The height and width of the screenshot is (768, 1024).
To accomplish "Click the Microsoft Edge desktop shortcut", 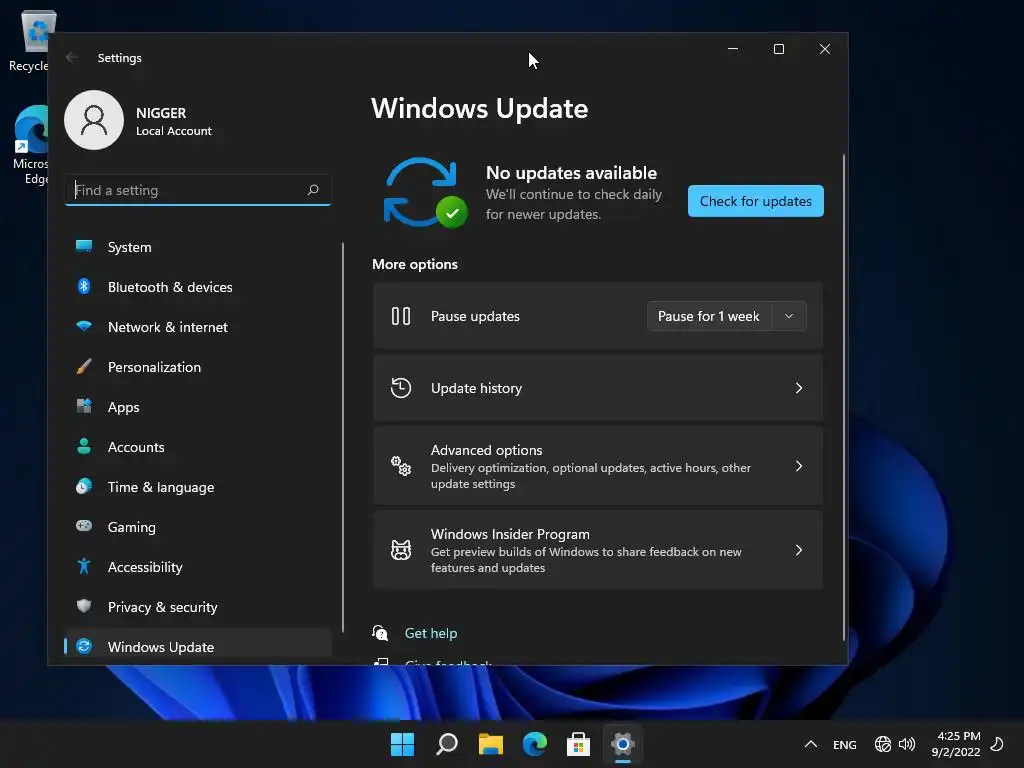I will (31, 145).
